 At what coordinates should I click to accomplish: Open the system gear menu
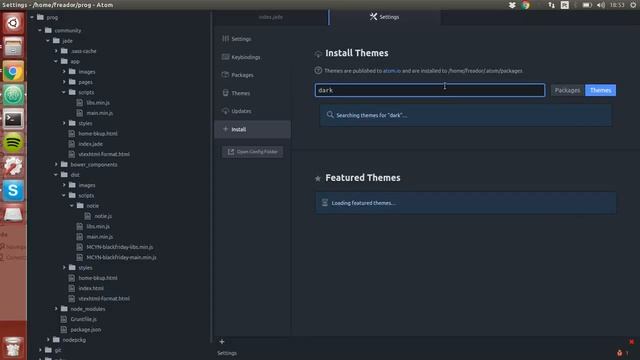coord(633,5)
